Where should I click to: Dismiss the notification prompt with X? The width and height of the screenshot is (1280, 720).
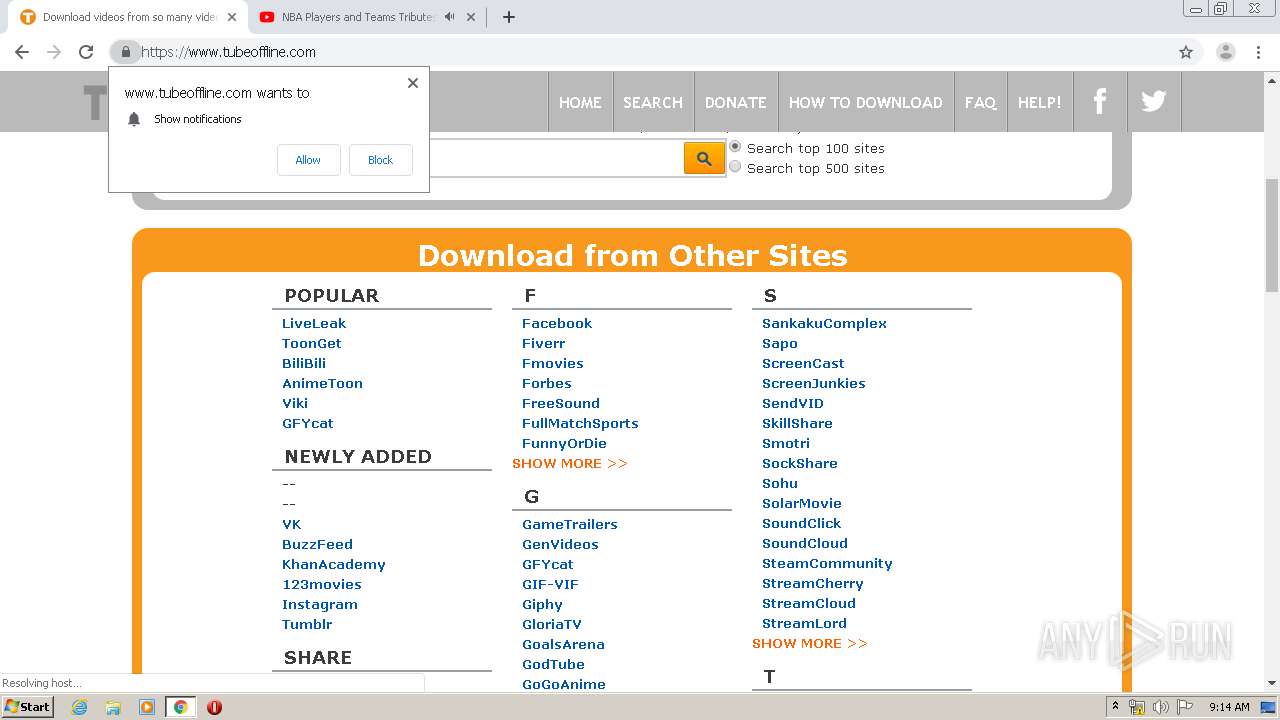click(413, 83)
